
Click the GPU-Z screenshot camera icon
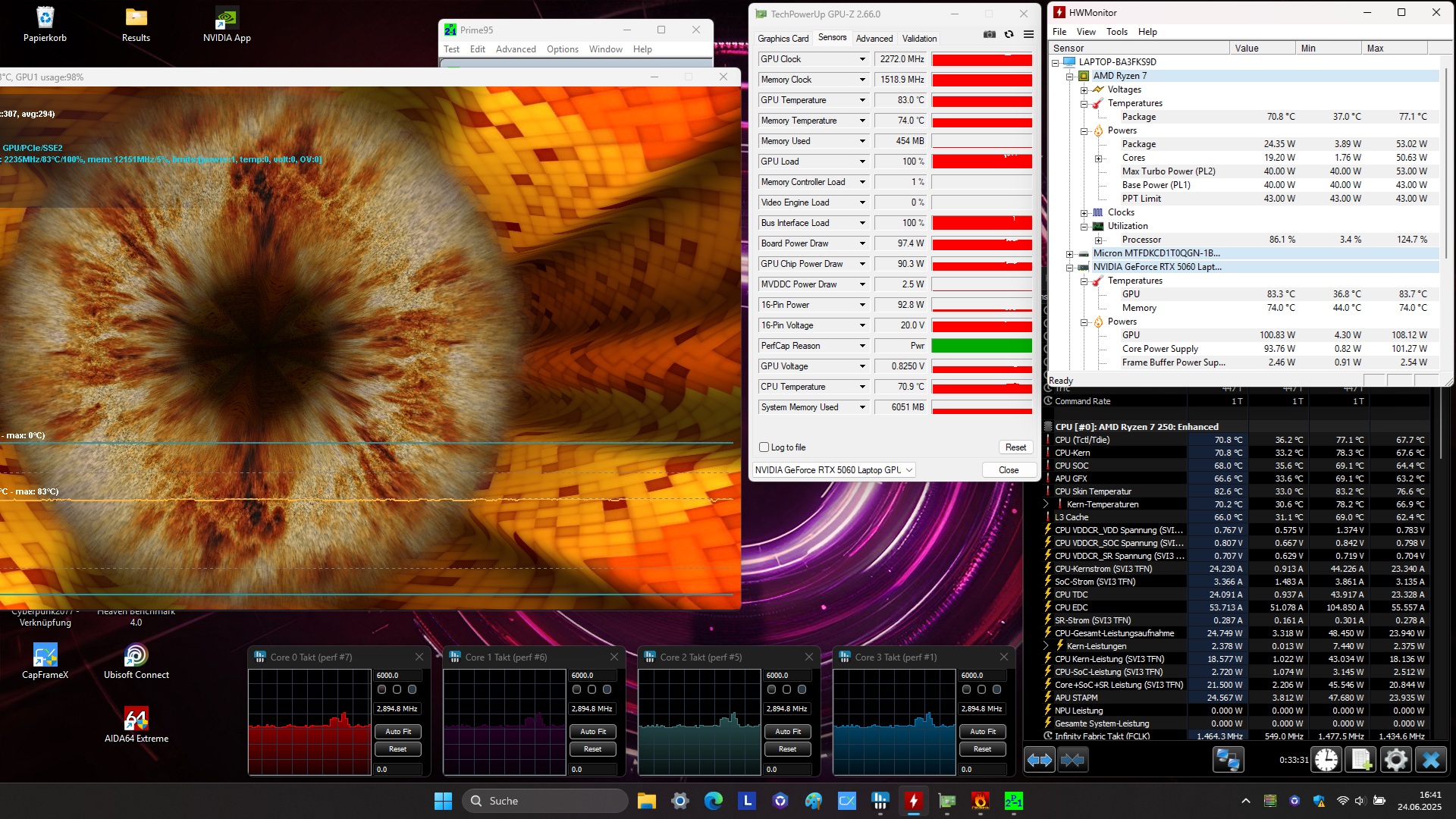pyautogui.click(x=989, y=34)
